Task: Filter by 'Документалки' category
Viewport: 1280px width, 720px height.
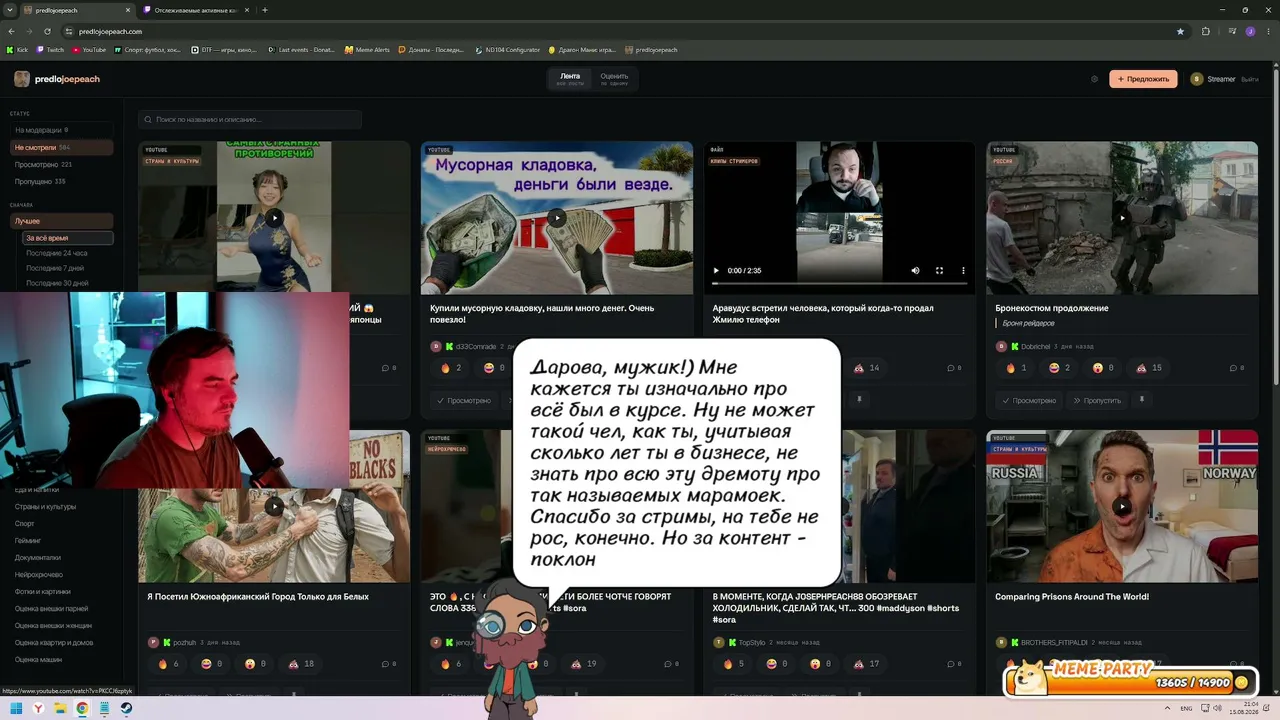Action: click(x=38, y=557)
